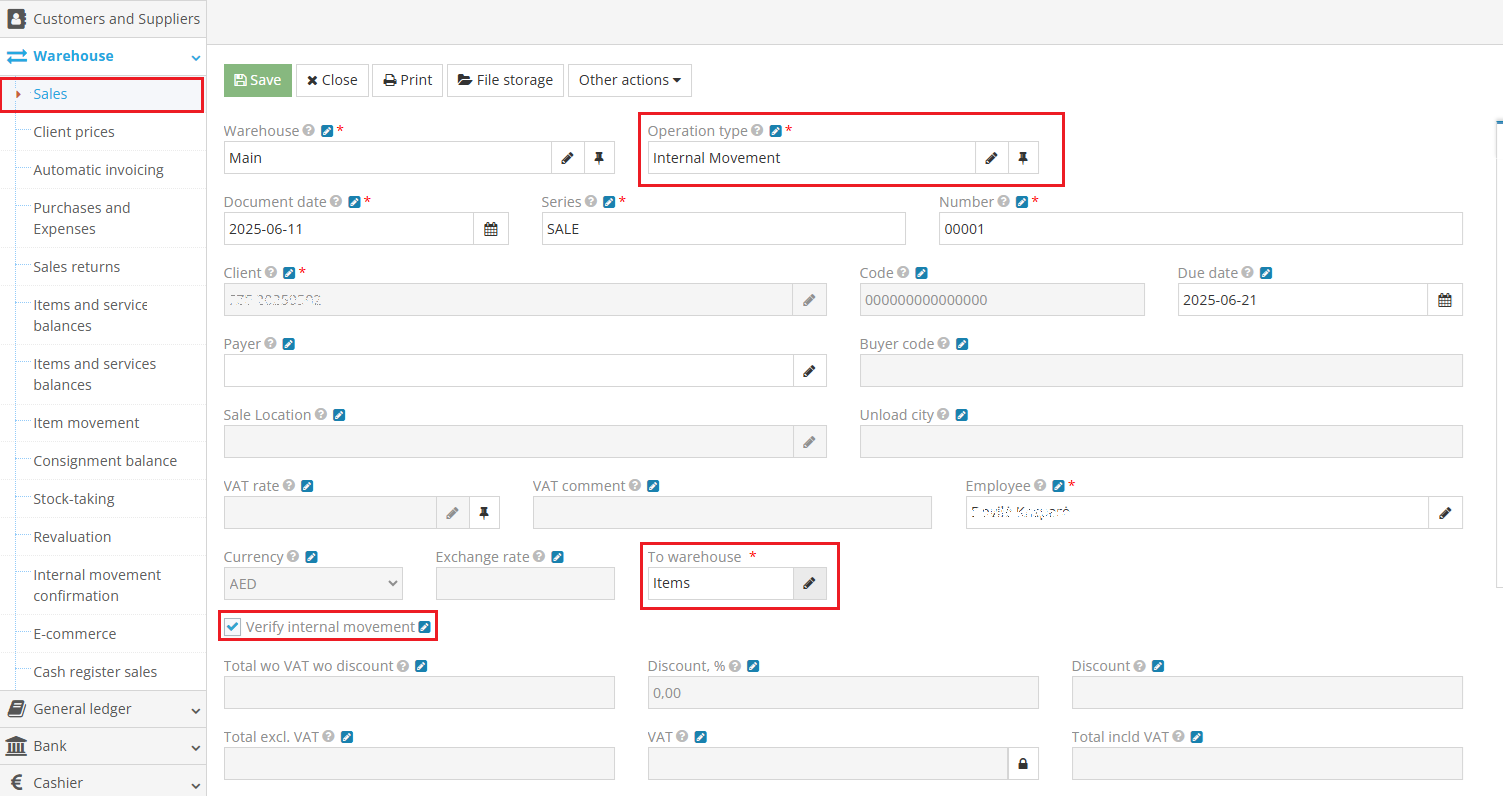
Task: Uncheck Verify internal movement
Action: 232,626
